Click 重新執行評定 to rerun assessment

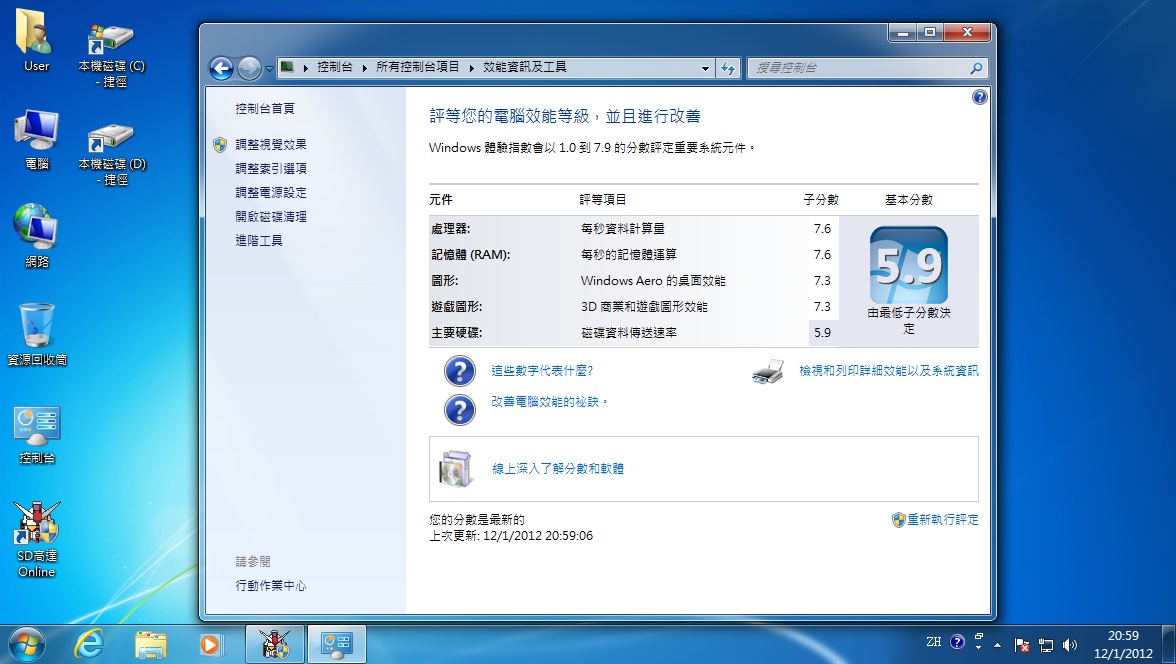(x=943, y=520)
